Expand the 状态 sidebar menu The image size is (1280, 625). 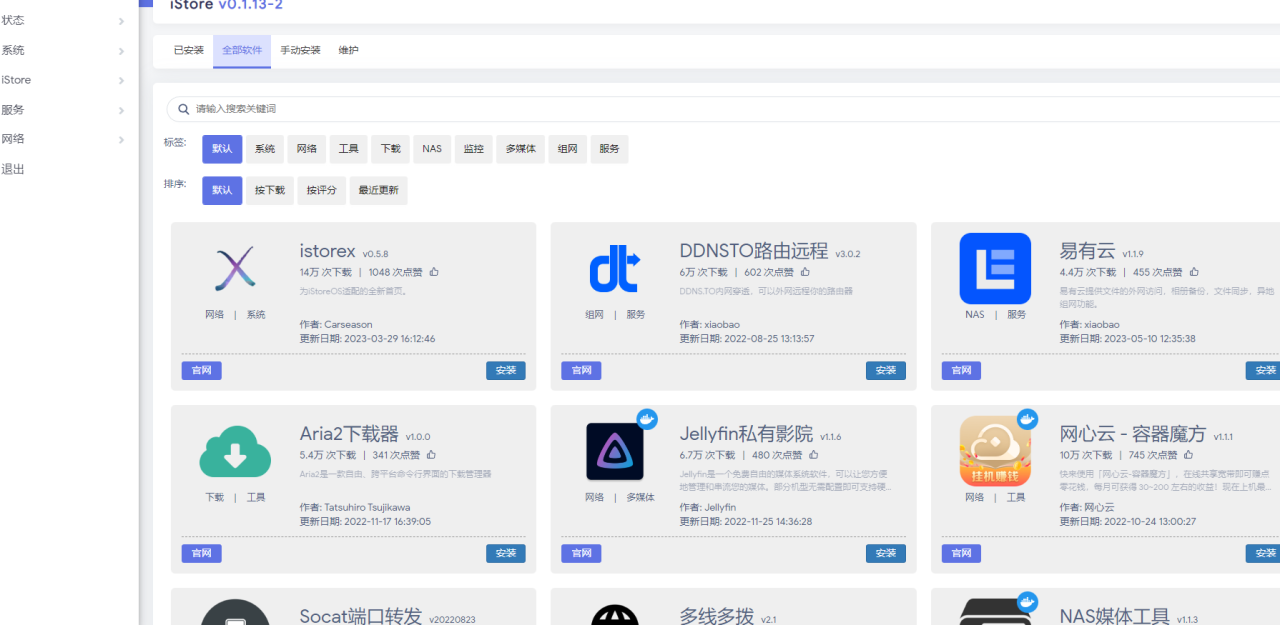point(65,21)
